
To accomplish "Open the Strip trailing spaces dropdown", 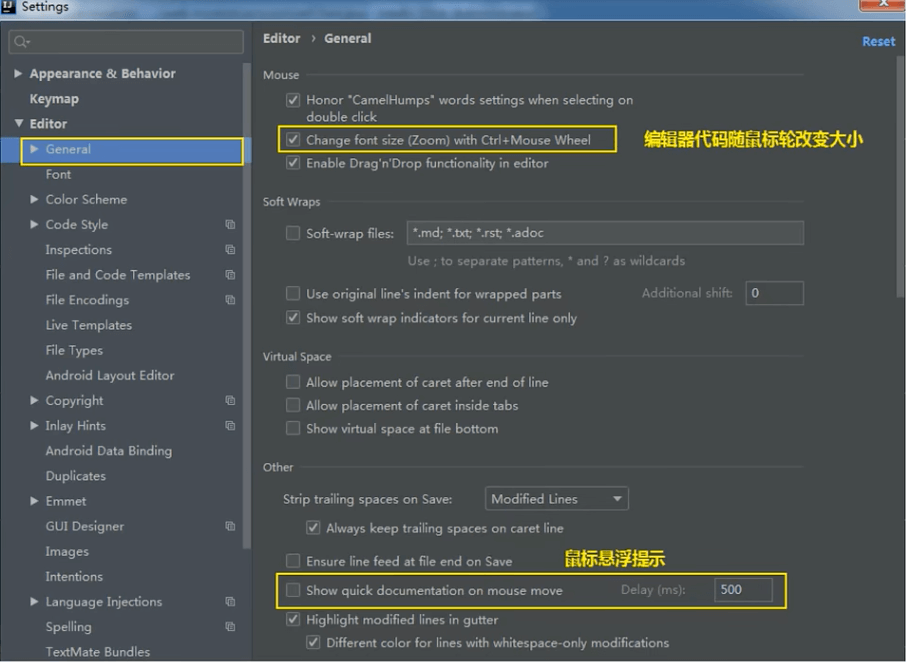I will [557, 498].
